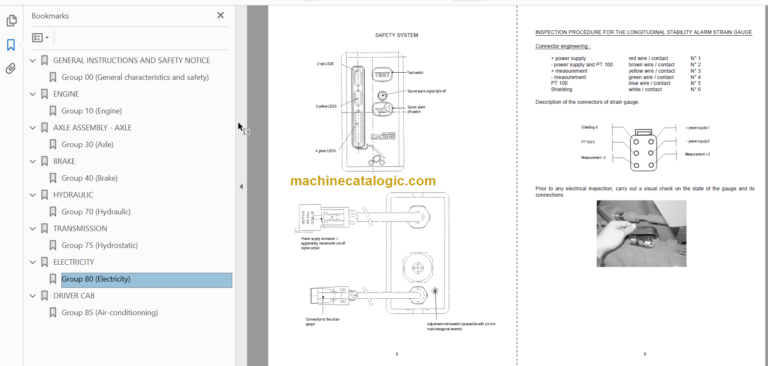768x366 pixels.
Task: Go to HYDRAULIC bookmark
Action: point(73,195)
